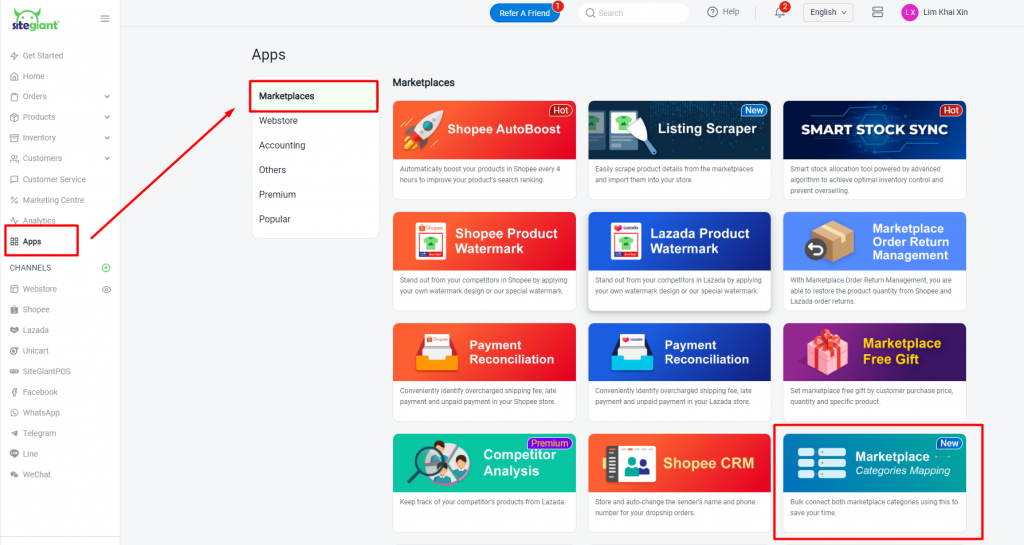1024x545 pixels.
Task: Click the Lazada heart icon in sidebar
Action: point(14,330)
